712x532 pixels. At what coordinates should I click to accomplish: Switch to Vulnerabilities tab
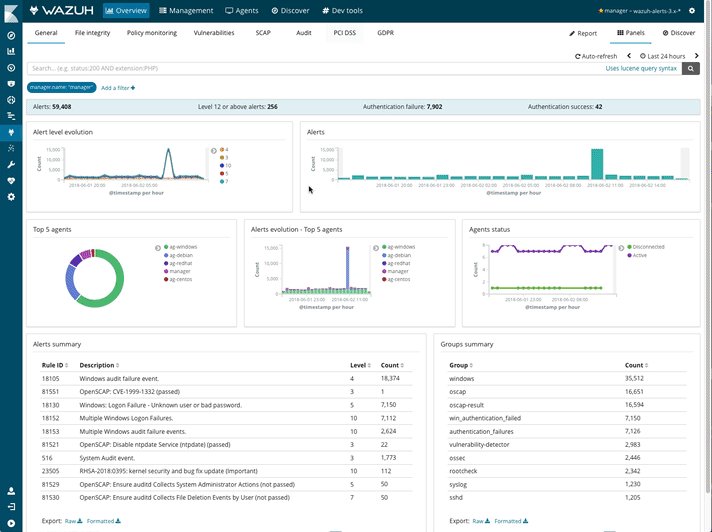(213, 33)
